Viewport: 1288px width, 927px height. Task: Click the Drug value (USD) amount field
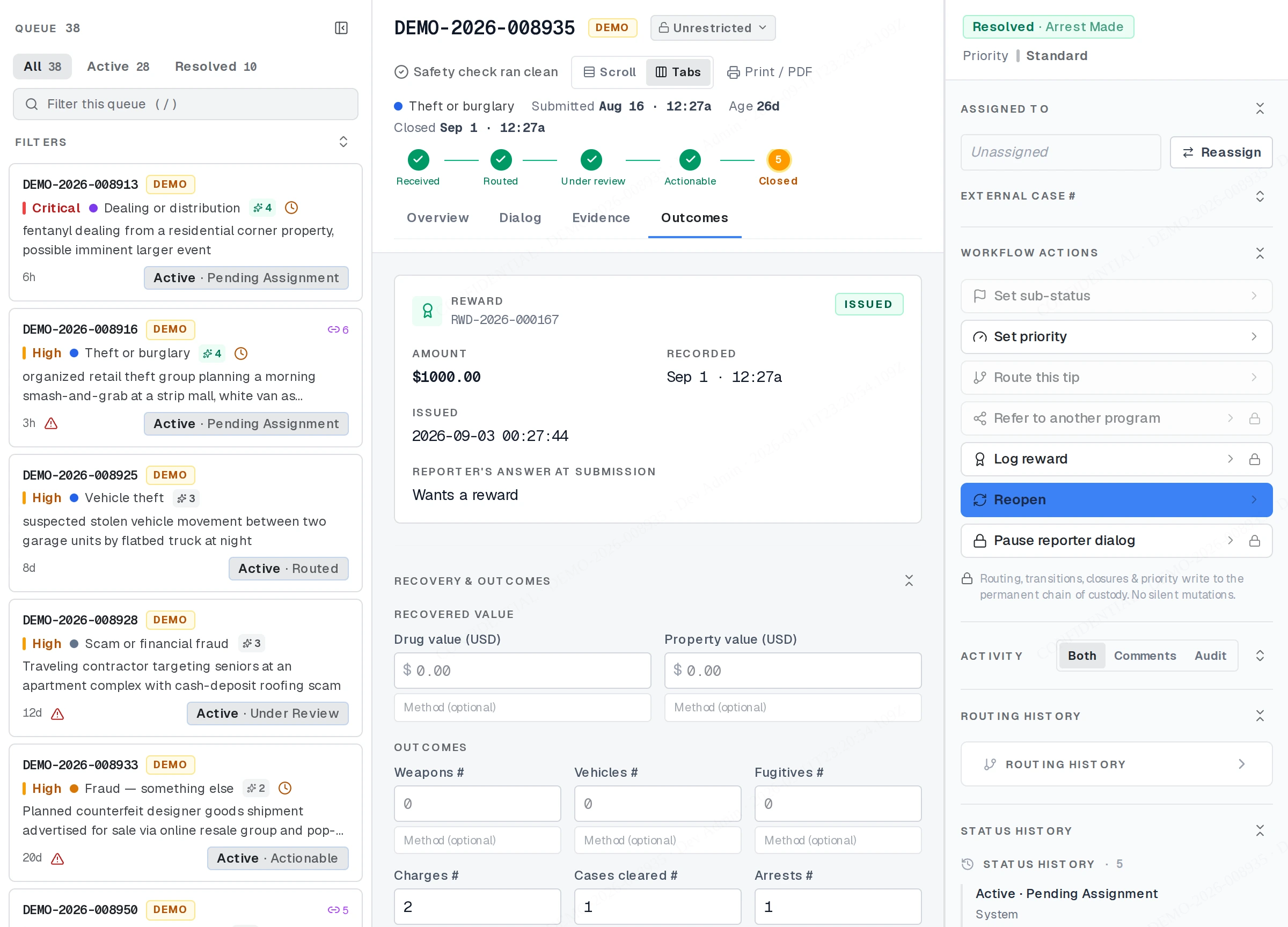pos(522,671)
